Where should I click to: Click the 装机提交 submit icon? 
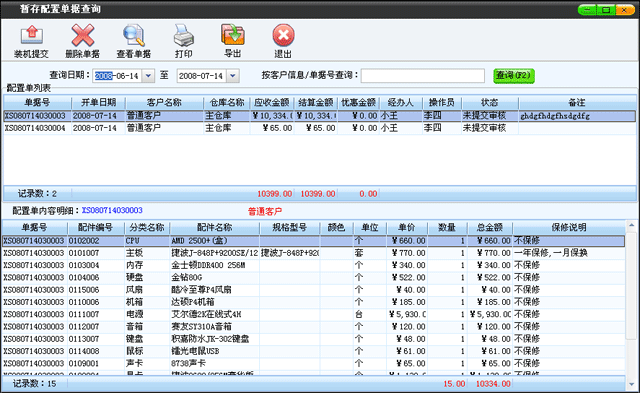coord(31,35)
